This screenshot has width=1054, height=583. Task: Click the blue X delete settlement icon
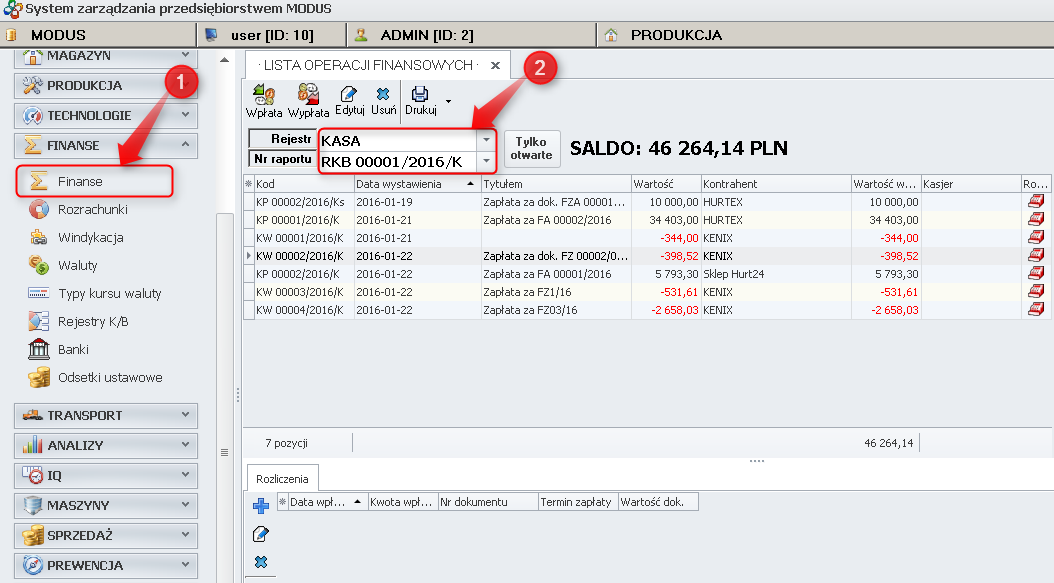[261, 561]
